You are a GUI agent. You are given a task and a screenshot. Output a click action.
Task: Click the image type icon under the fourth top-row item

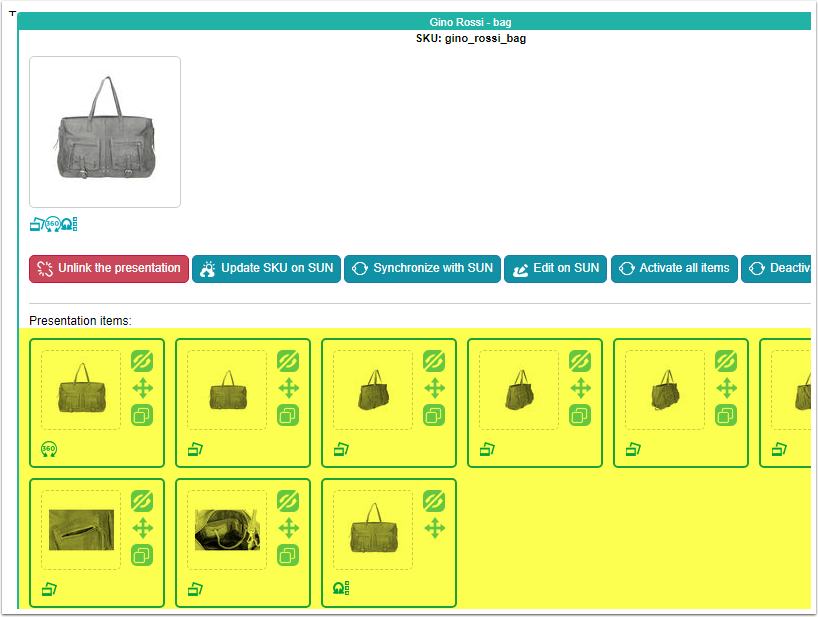[x=487, y=449]
